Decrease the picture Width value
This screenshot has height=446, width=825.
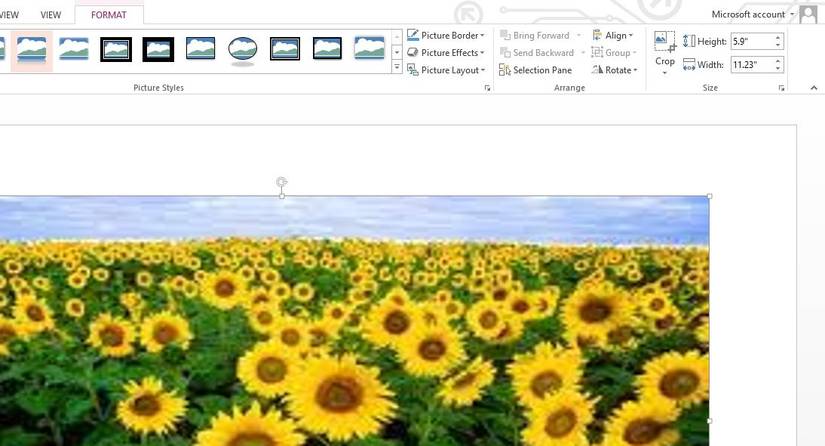778,69
